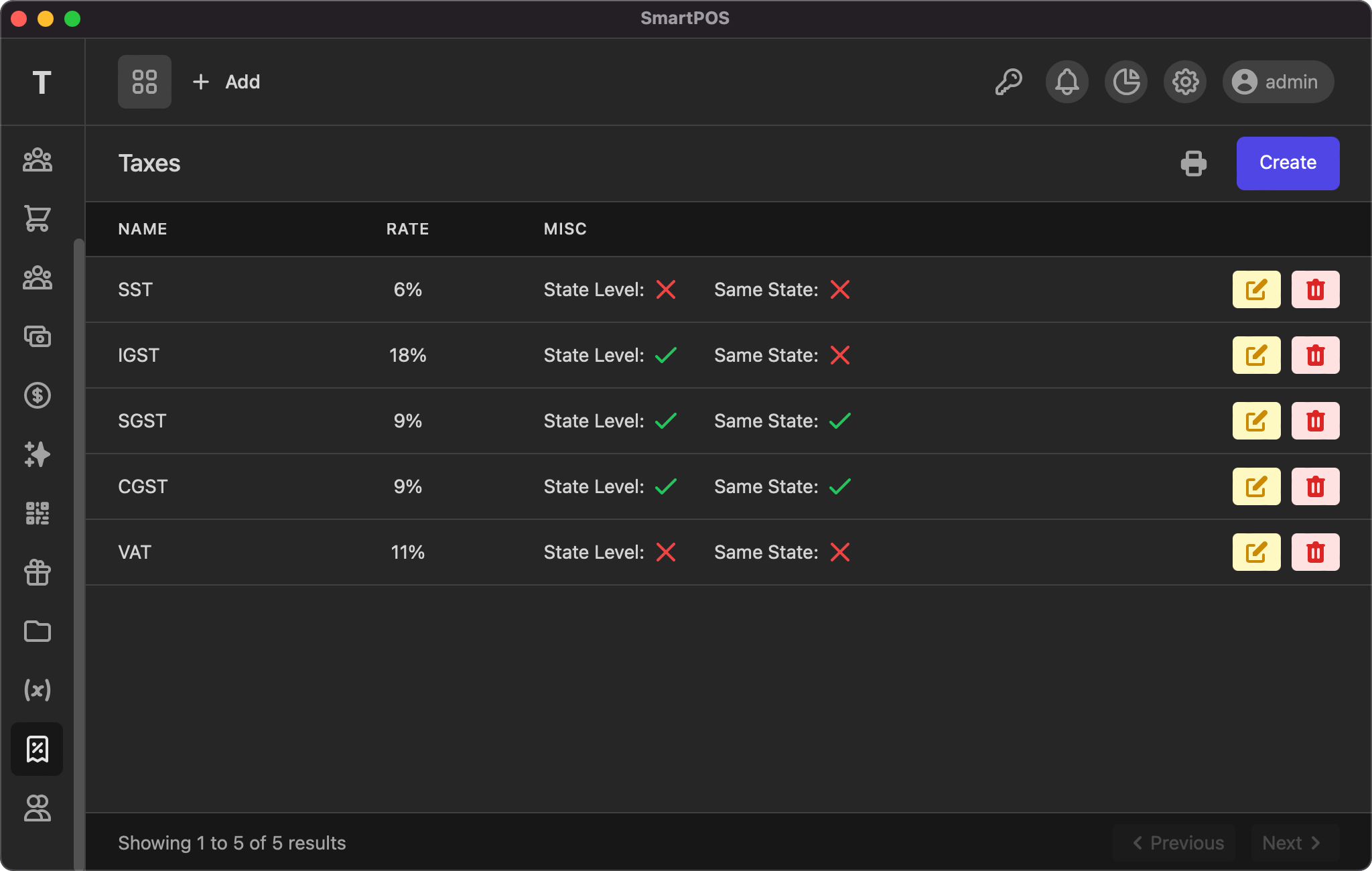The height and width of the screenshot is (871, 1372).
Task: Click the dollar coin sidebar icon
Action: tap(38, 395)
